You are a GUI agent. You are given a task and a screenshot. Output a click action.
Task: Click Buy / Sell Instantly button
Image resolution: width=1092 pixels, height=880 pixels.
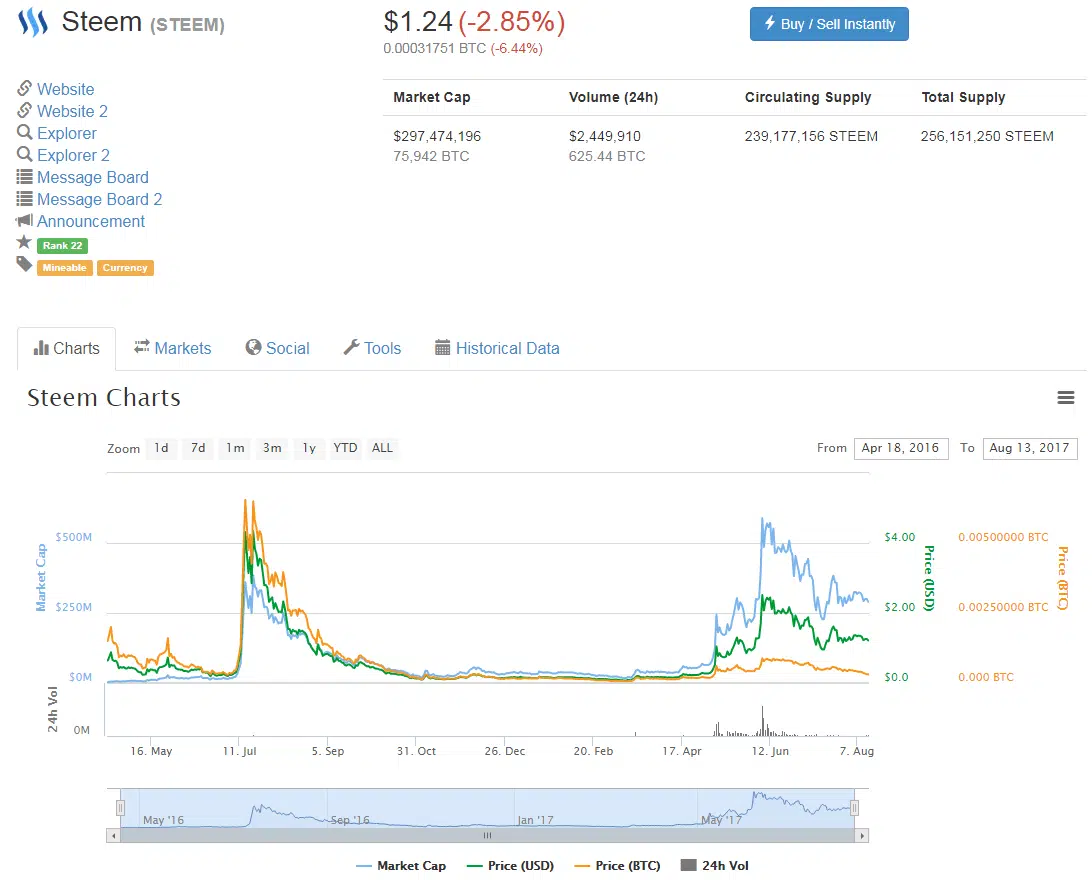click(829, 24)
